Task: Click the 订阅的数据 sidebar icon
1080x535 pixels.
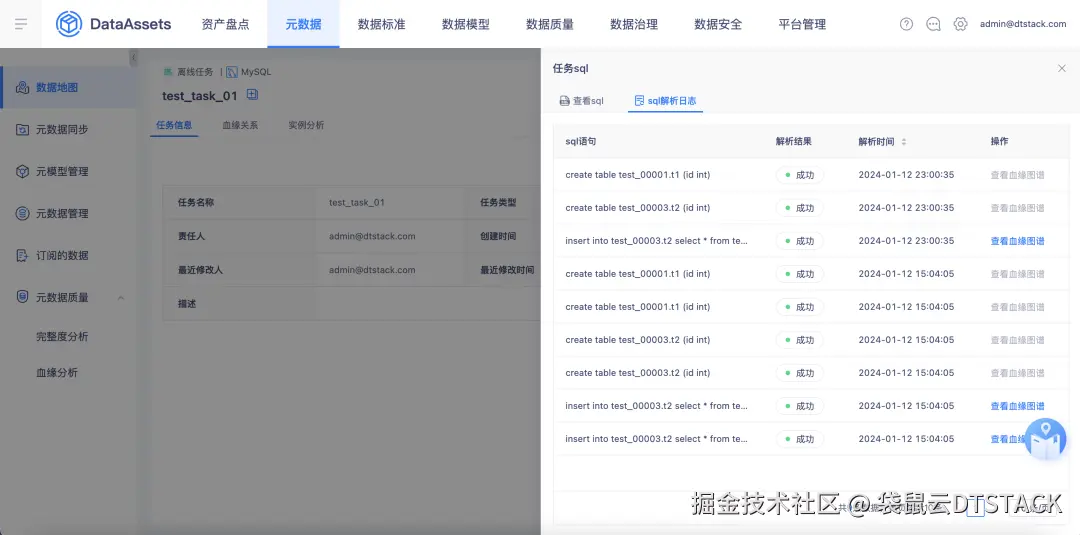Action: click(22, 255)
